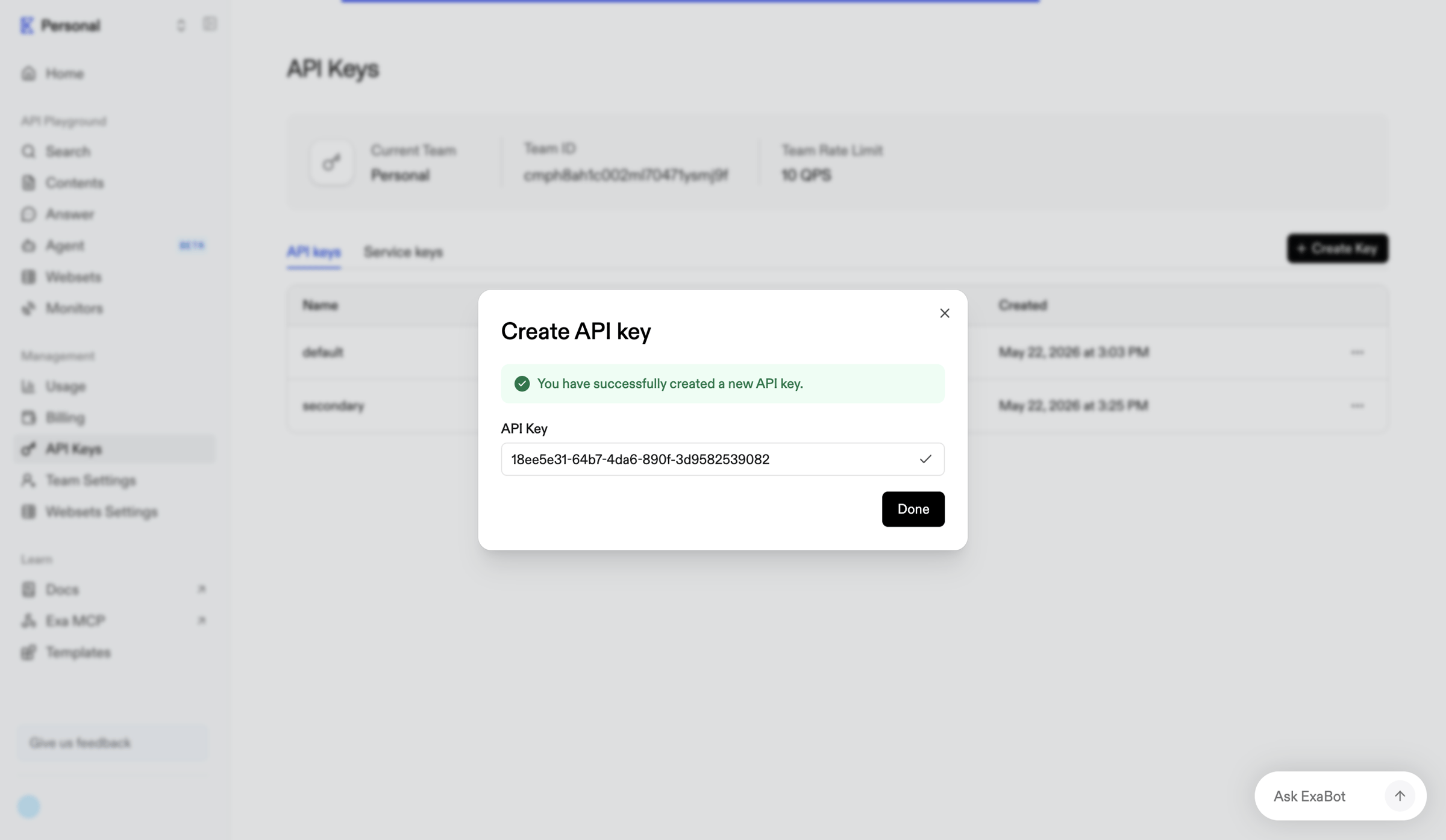The width and height of the screenshot is (1446, 840).
Task: Click the Agent robot icon
Action: click(x=28, y=245)
